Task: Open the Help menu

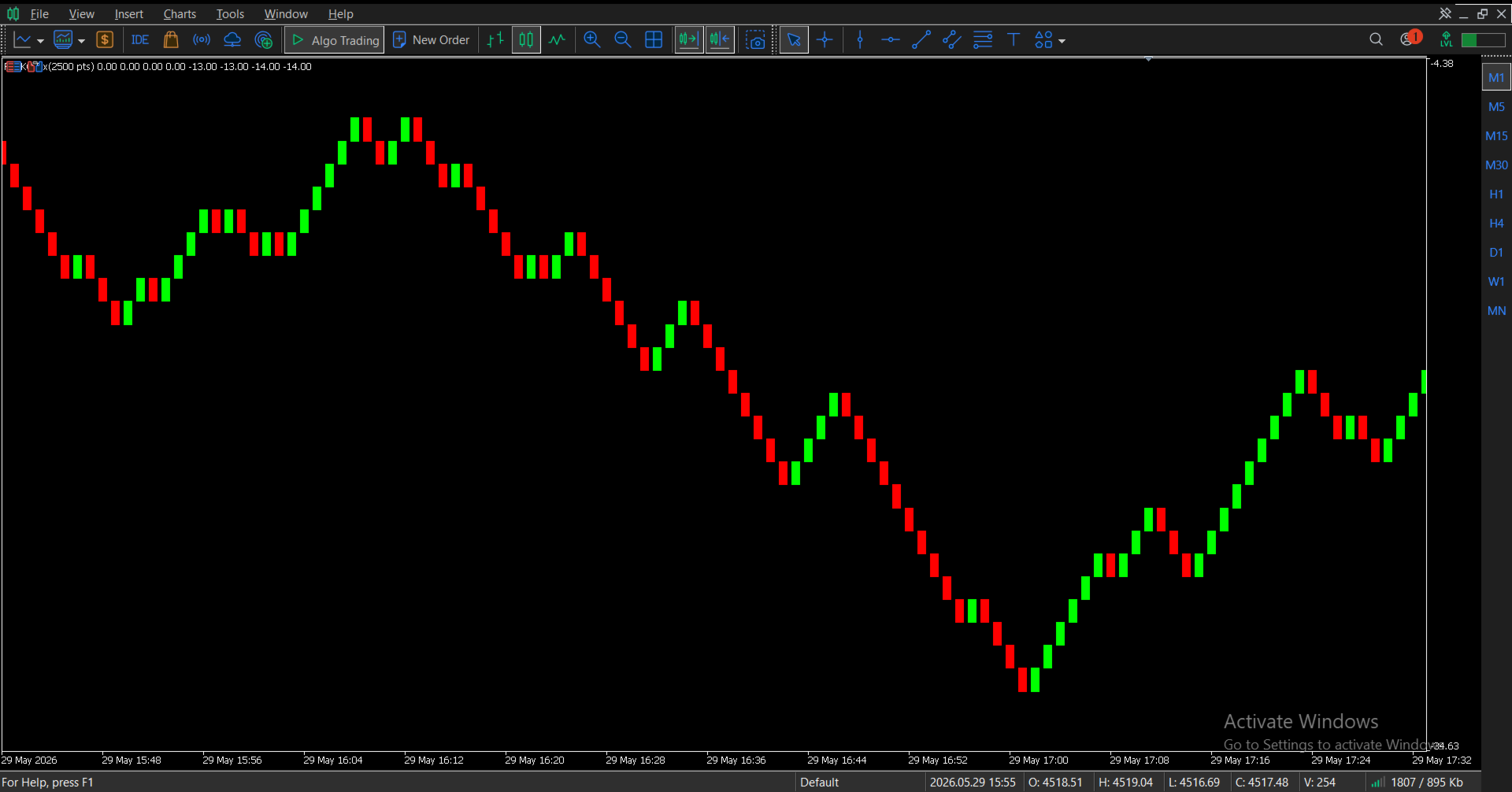Action: click(x=340, y=14)
